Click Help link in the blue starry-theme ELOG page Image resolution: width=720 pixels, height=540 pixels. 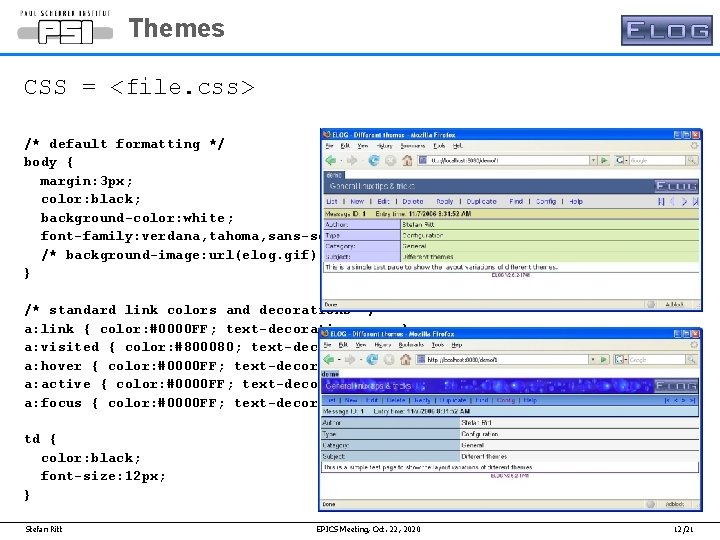pos(530,400)
